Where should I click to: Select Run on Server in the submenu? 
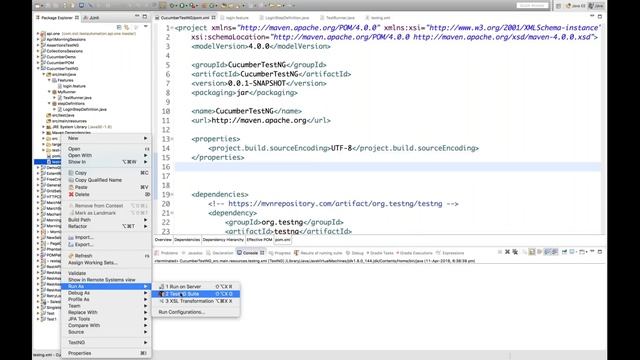(196, 287)
